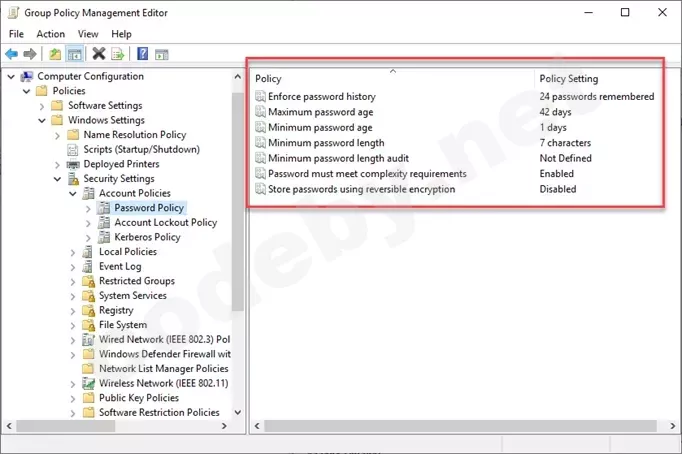Screen dimensions: 682x454
Task: Open the Help question mark toolbar icon
Action: [x=143, y=54]
